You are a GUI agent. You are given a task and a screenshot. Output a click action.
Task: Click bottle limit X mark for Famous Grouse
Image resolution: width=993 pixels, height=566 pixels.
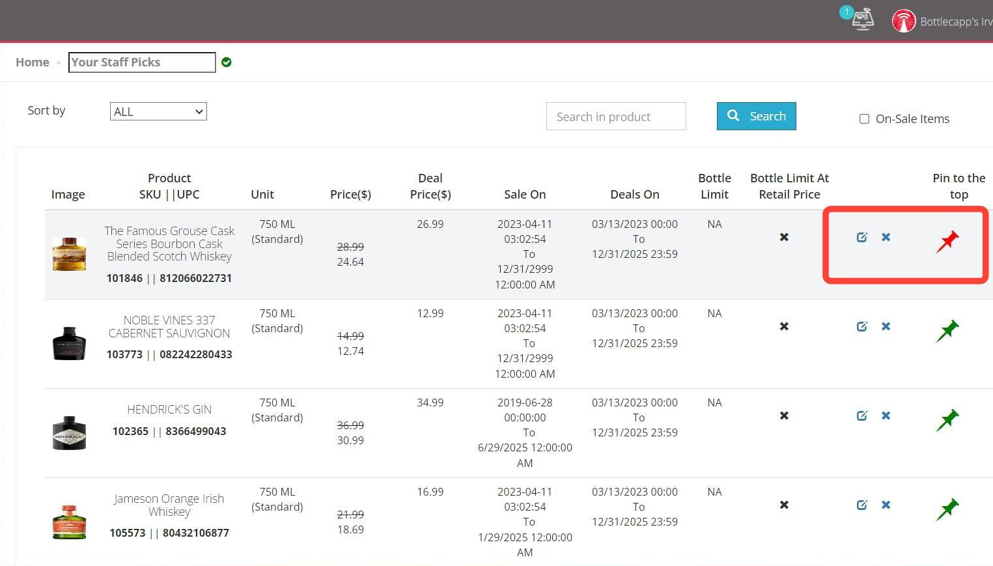click(784, 237)
